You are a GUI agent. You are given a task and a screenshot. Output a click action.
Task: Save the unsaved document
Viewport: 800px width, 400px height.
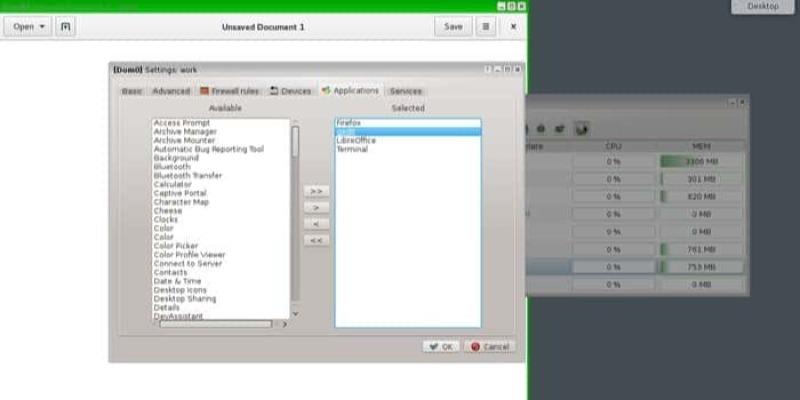[x=453, y=27]
